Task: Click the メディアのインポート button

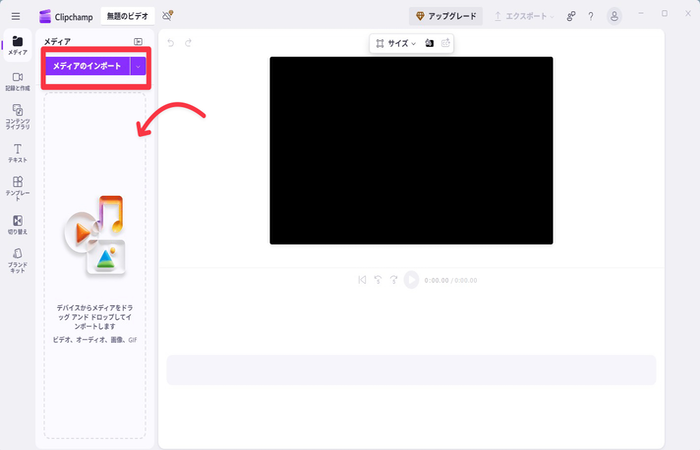Action: click(86, 65)
